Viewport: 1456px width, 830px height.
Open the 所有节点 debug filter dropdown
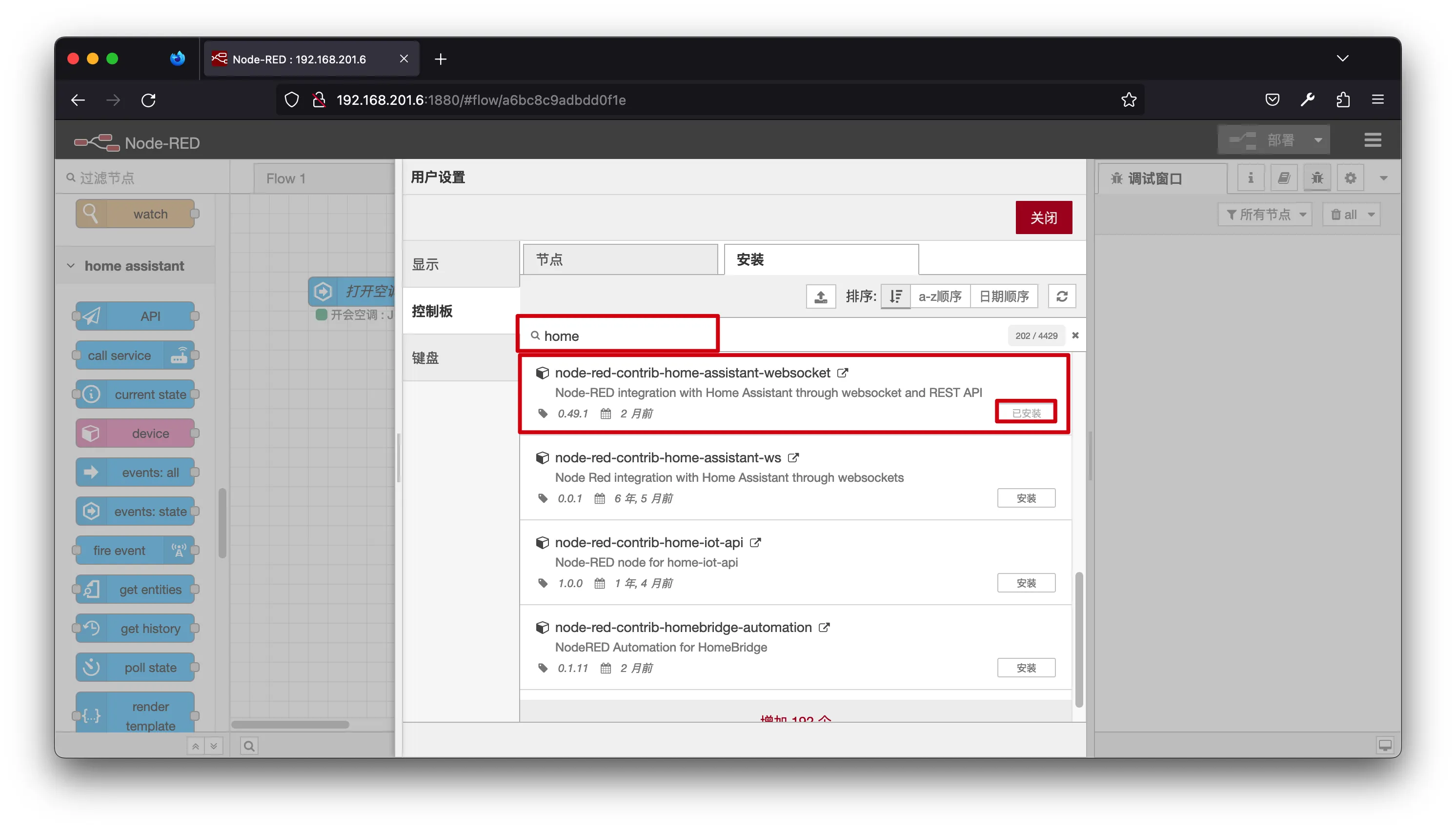(x=1265, y=215)
